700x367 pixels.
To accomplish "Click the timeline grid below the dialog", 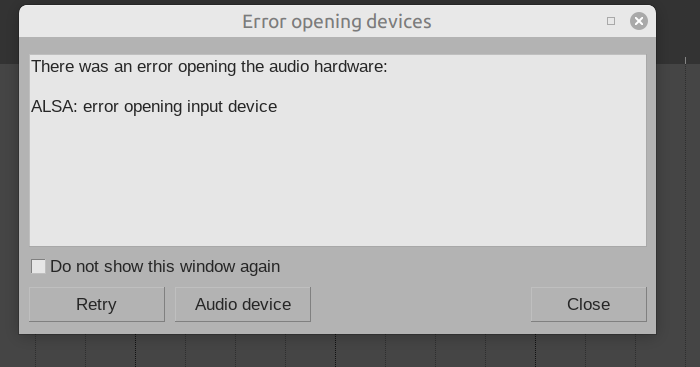I will point(338,351).
